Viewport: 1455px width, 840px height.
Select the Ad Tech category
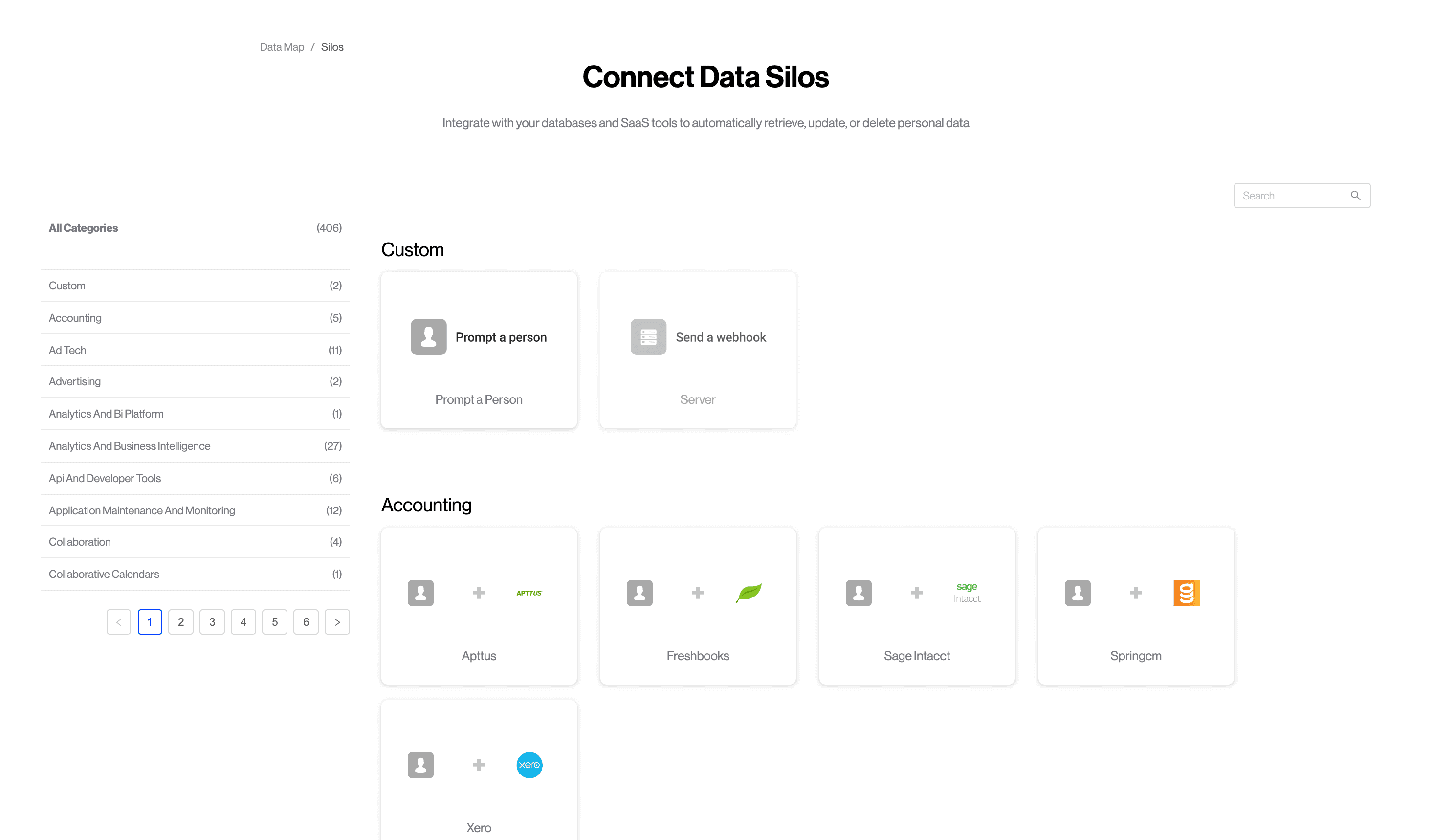pos(67,350)
